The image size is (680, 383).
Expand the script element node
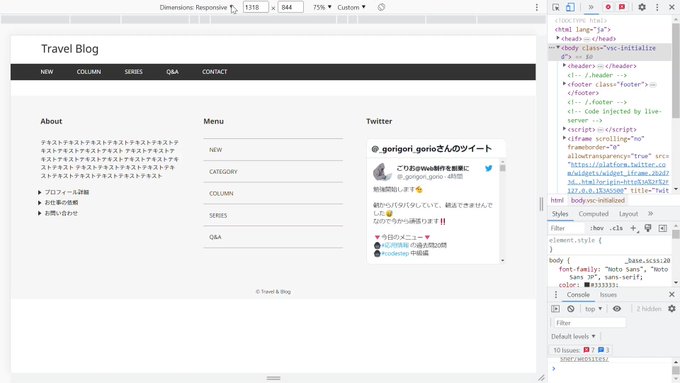[564, 129]
